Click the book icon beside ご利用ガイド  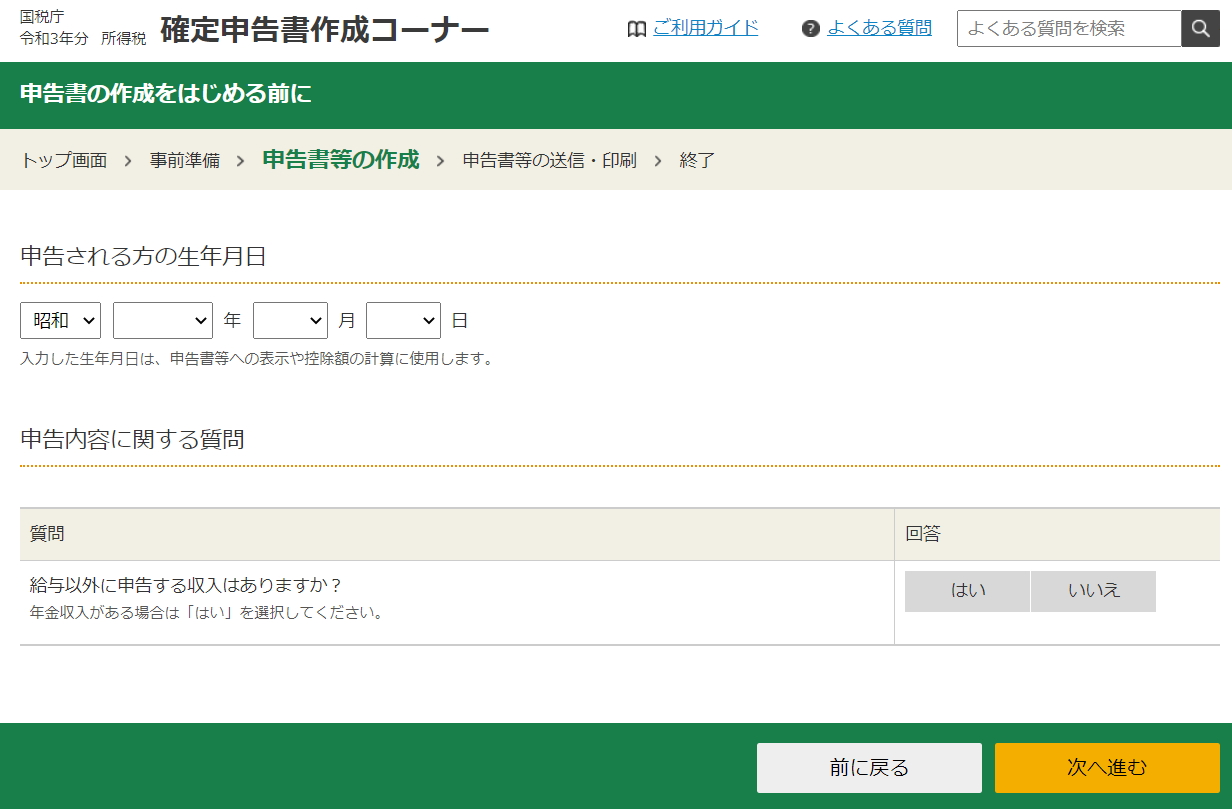(636, 29)
